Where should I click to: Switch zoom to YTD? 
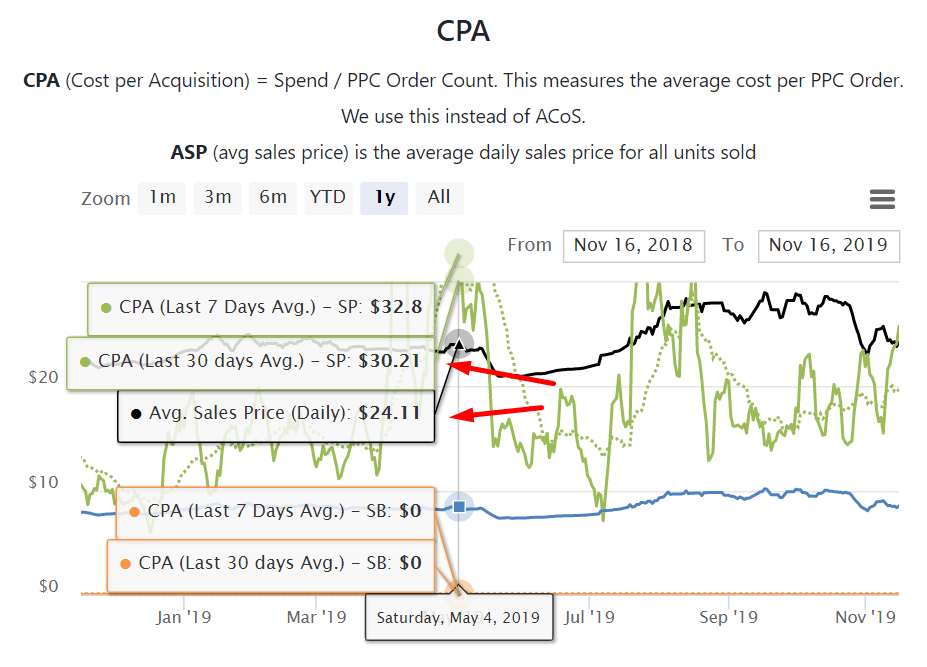327,197
